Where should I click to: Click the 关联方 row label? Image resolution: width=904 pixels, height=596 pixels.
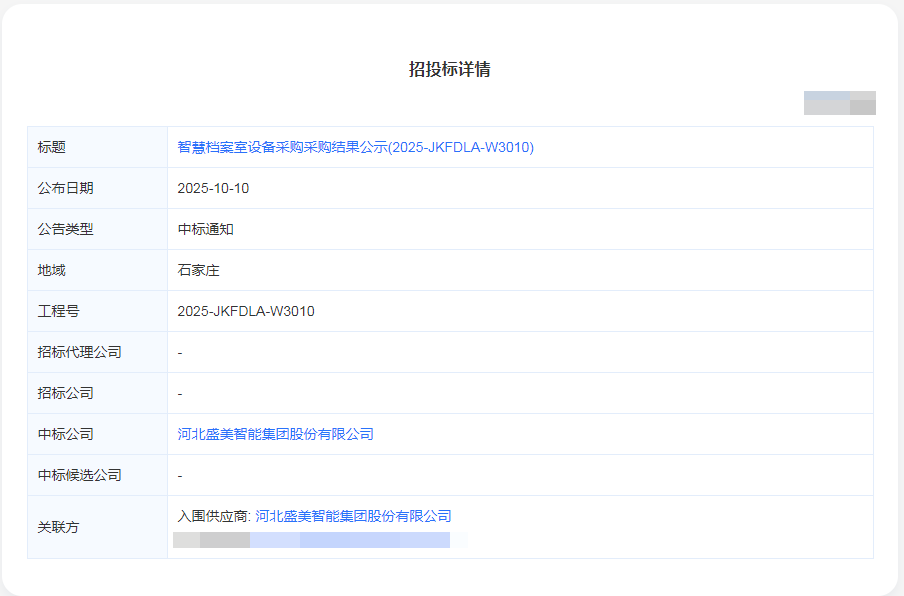coord(58,526)
